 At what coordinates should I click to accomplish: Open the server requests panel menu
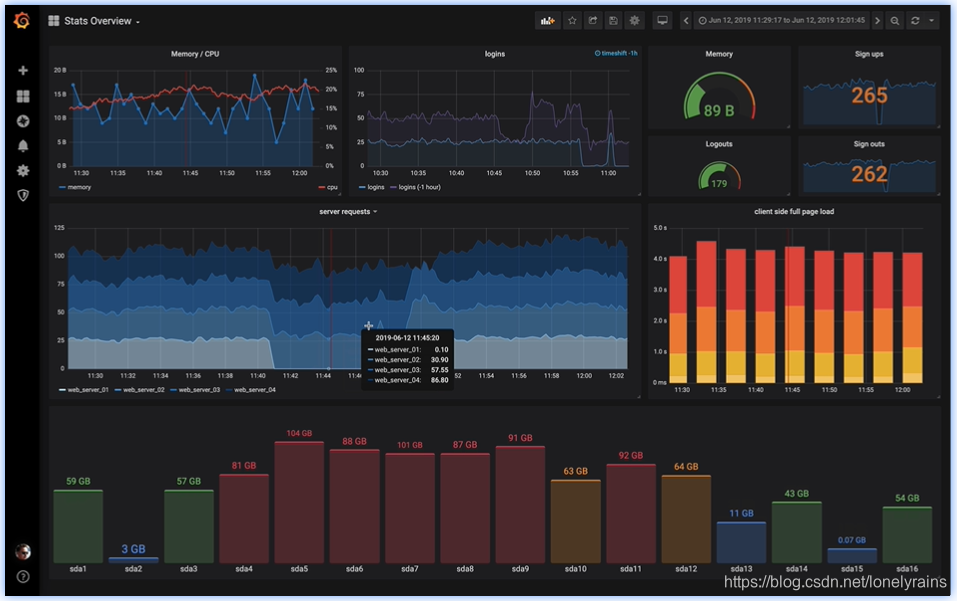pyautogui.click(x=348, y=212)
